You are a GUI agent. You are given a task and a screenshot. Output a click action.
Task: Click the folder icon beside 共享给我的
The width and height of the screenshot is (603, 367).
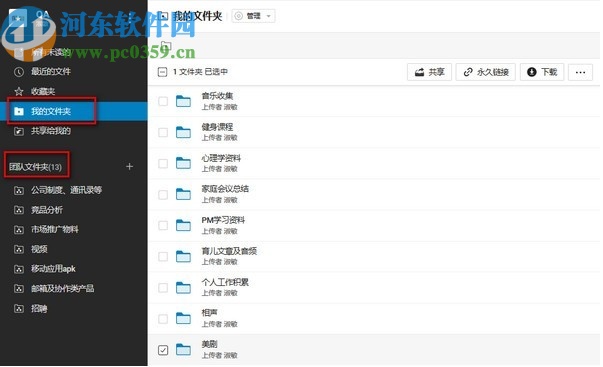click(x=19, y=131)
